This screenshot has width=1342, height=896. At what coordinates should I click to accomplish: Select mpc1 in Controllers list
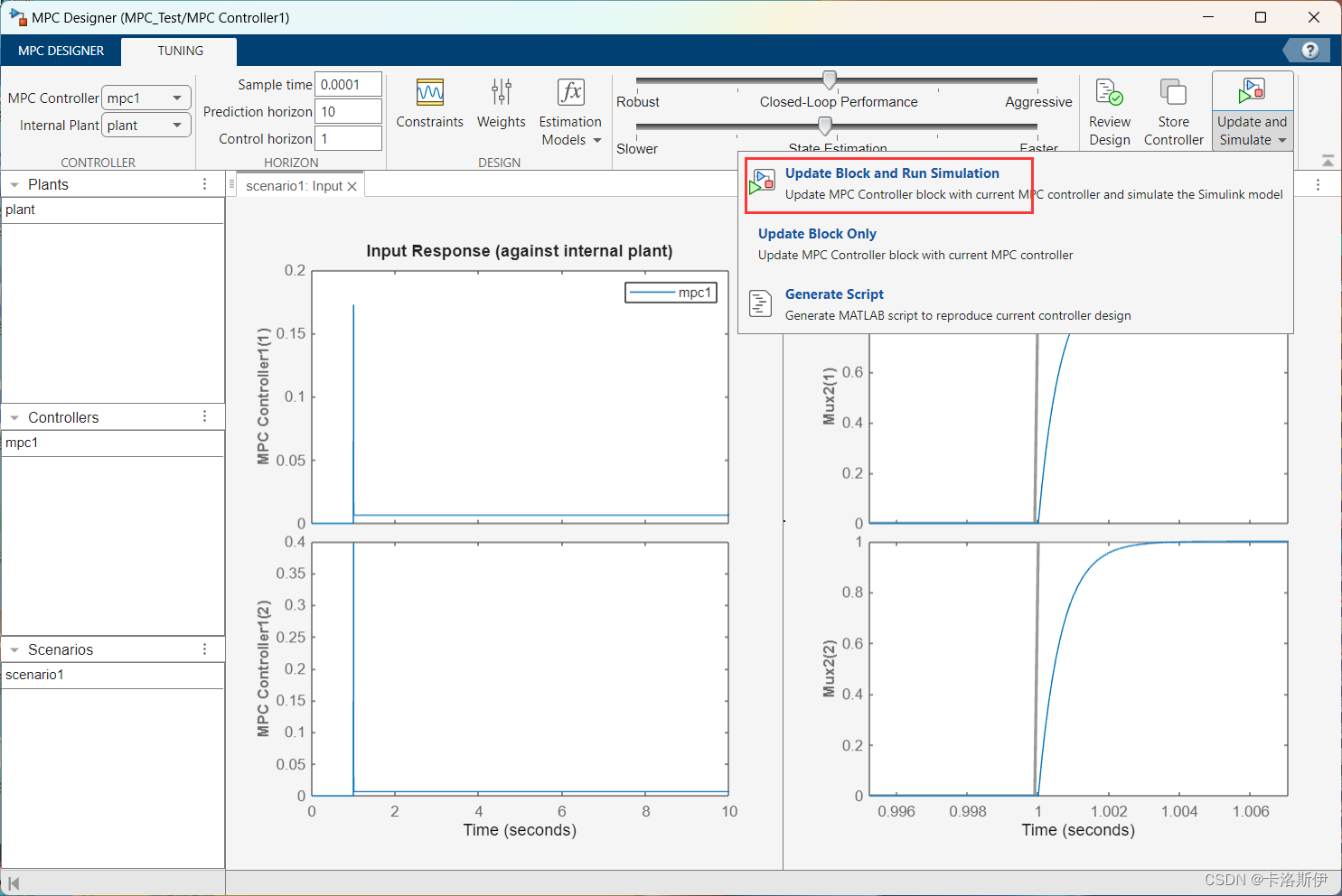pos(113,443)
